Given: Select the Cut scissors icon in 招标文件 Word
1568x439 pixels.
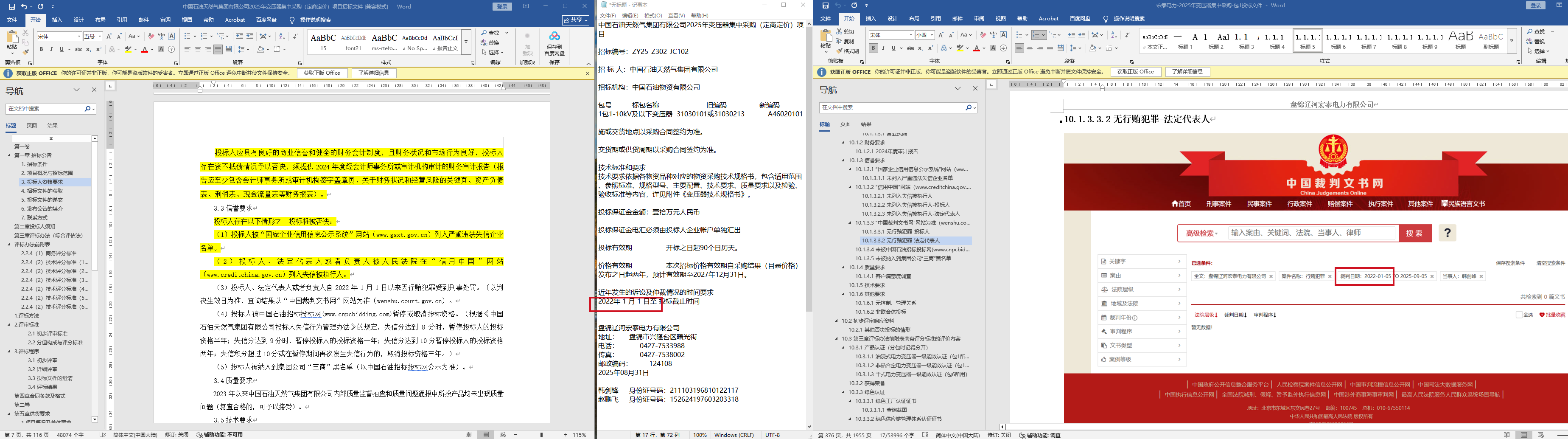Looking at the screenshot, I should [25, 32].
